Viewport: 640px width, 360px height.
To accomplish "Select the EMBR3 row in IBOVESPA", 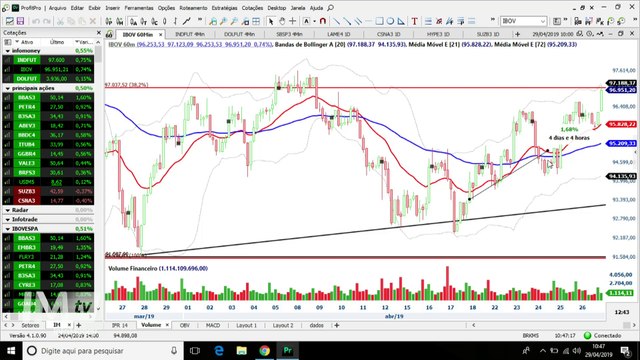I will tap(48, 247).
